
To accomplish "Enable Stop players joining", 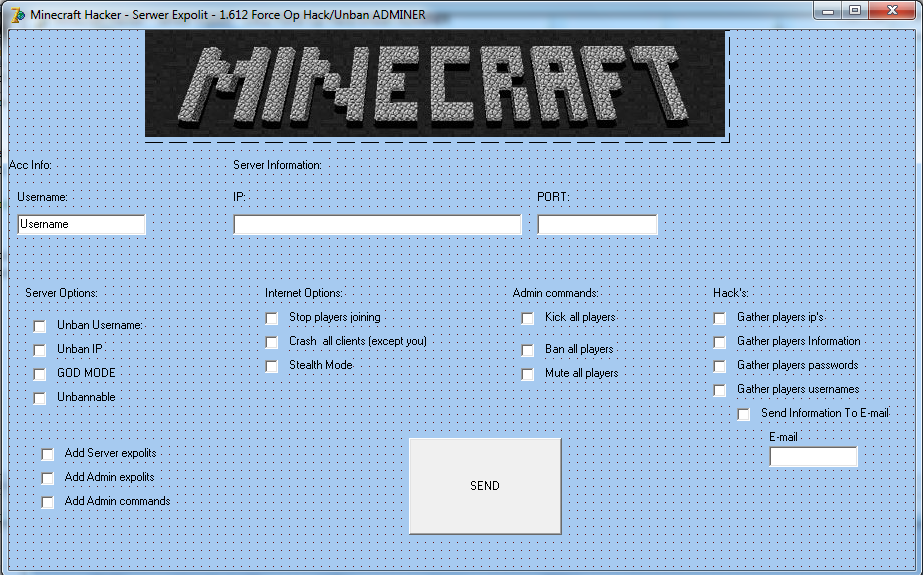I will [x=271, y=318].
